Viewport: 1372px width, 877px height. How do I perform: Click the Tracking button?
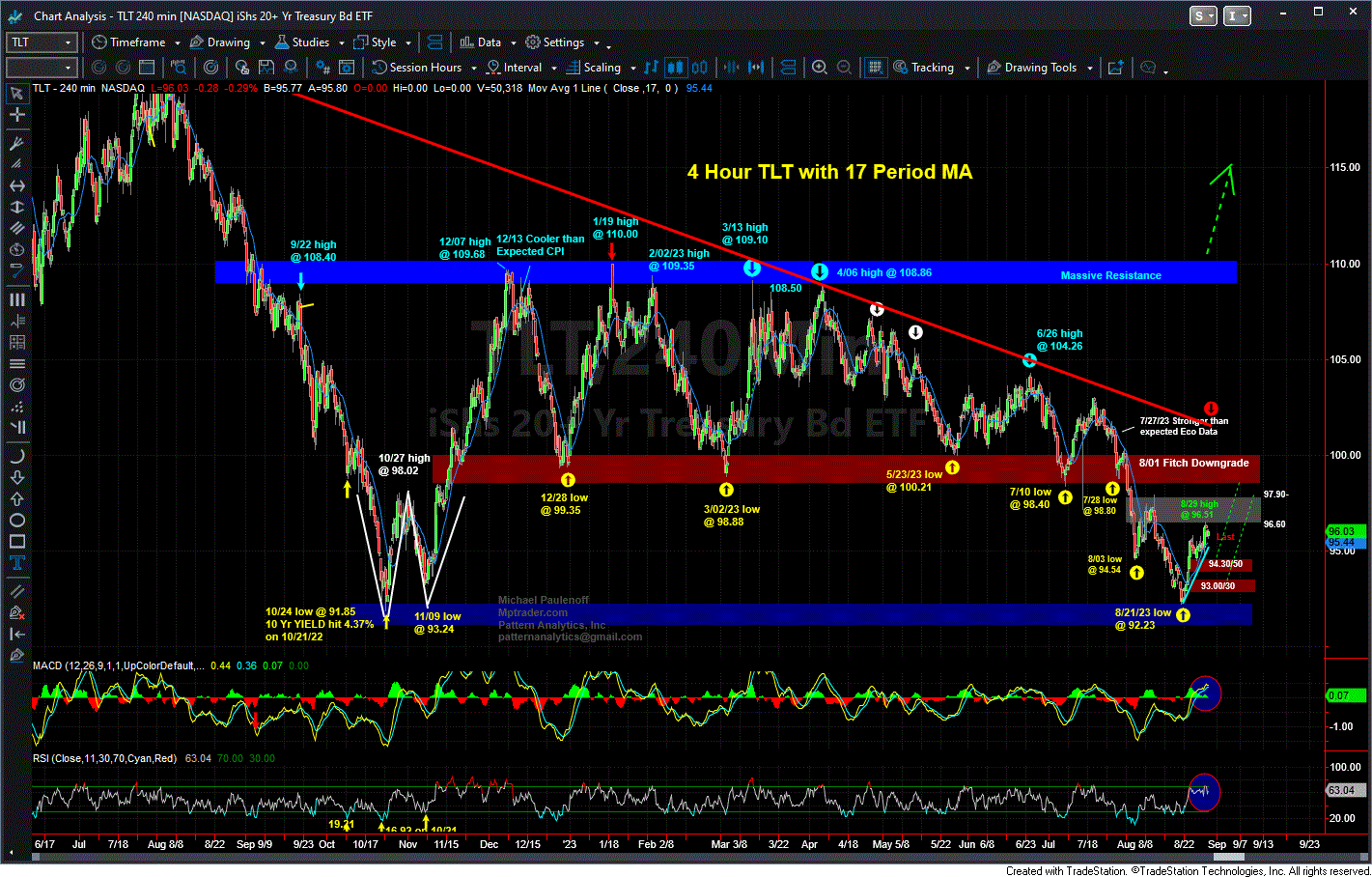(924, 68)
